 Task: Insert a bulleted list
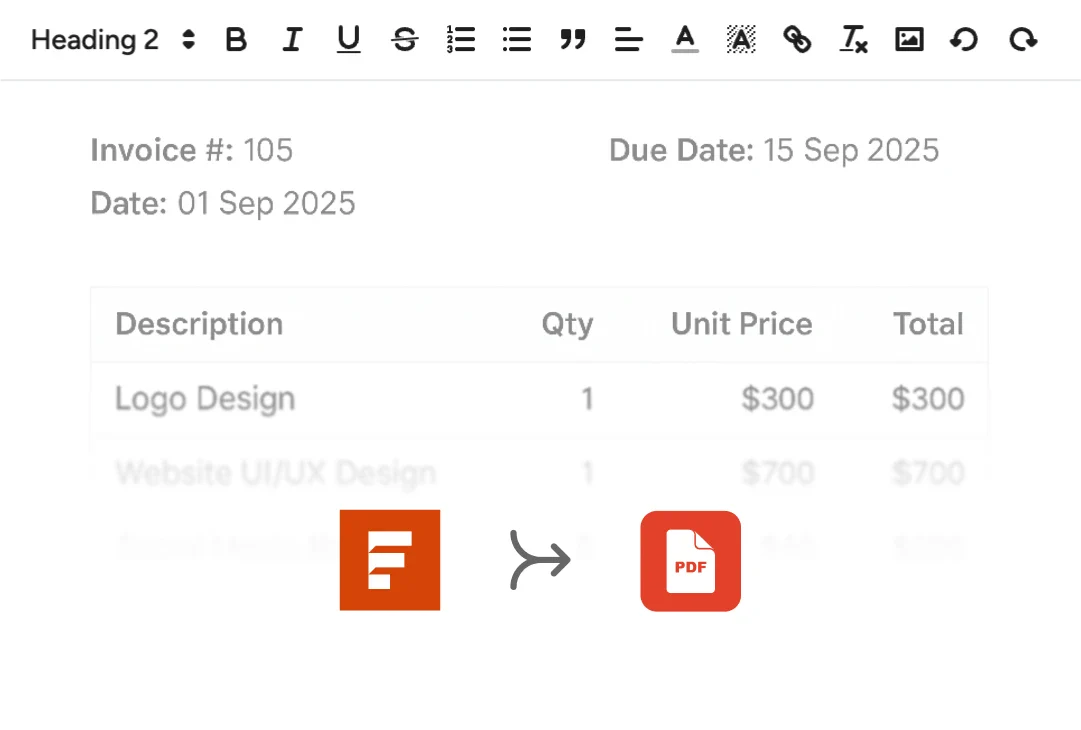pyautogui.click(x=517, y=40)
